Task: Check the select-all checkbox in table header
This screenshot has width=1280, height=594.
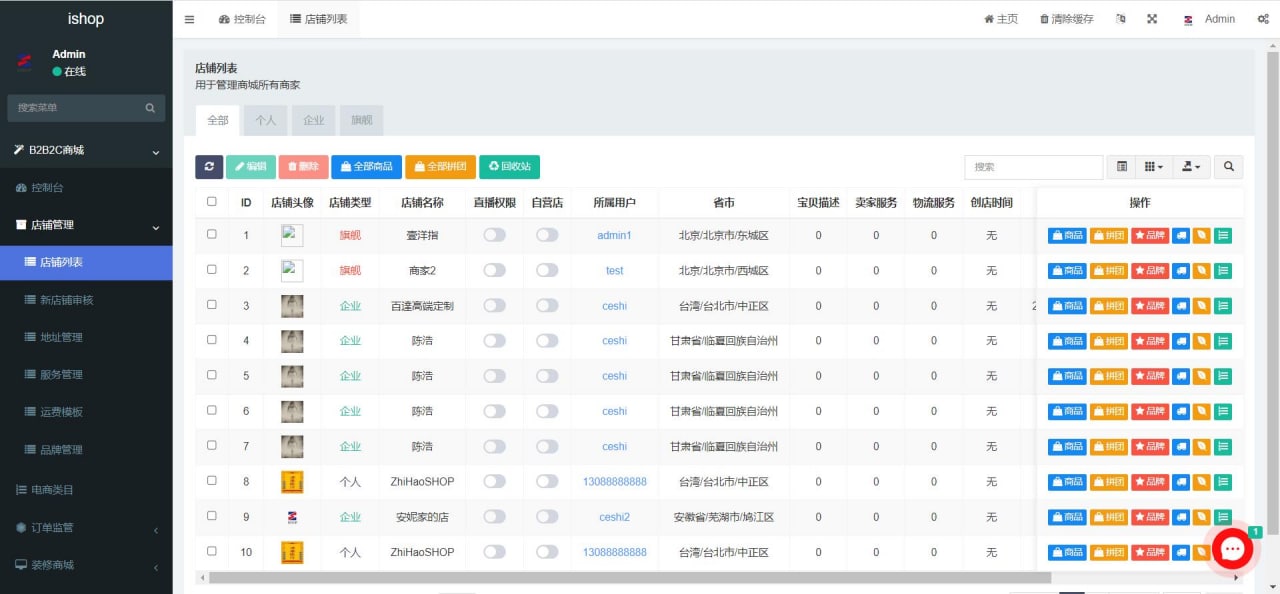Action: pyautogui.click(x=211, y=202)
